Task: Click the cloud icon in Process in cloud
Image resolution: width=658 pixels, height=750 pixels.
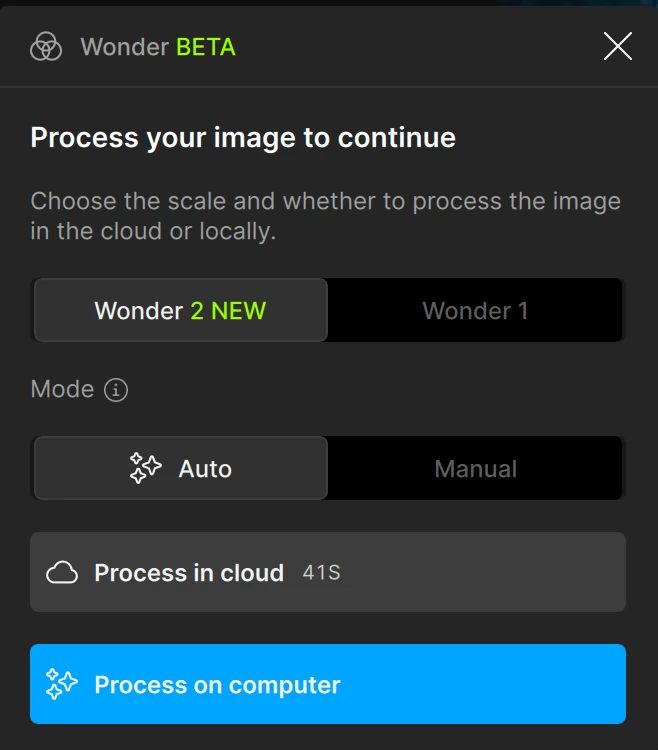Action: (x=62, y=573)
